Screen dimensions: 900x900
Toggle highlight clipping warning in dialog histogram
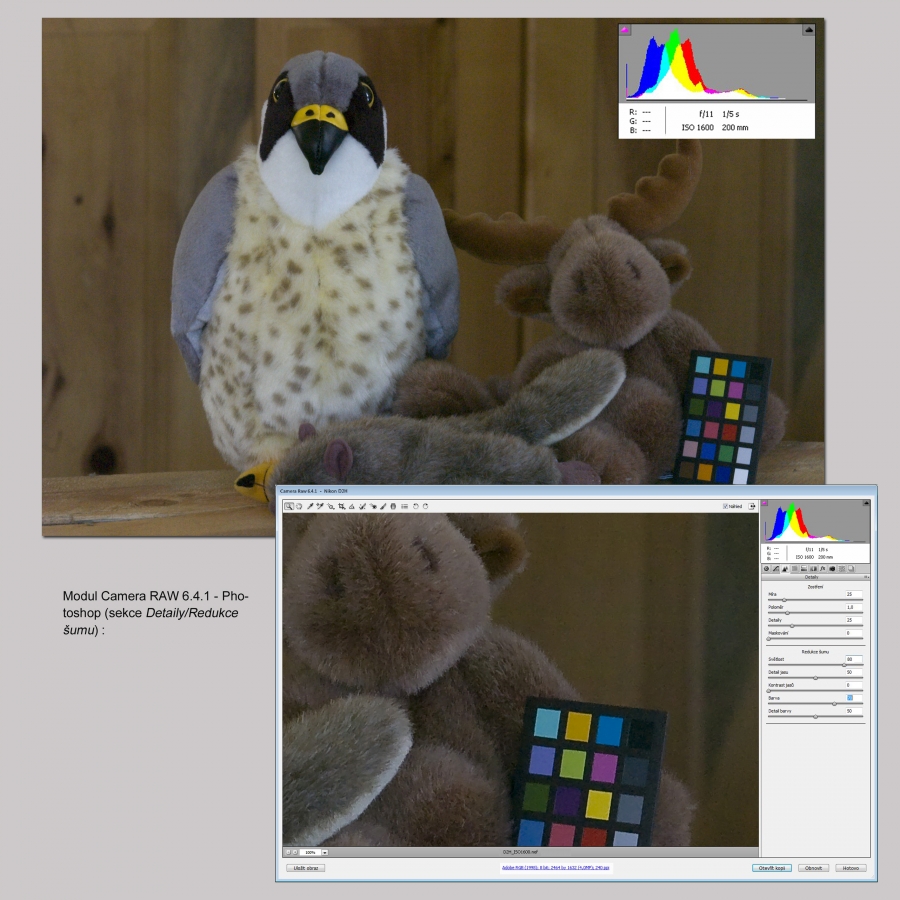coord(866,503)
